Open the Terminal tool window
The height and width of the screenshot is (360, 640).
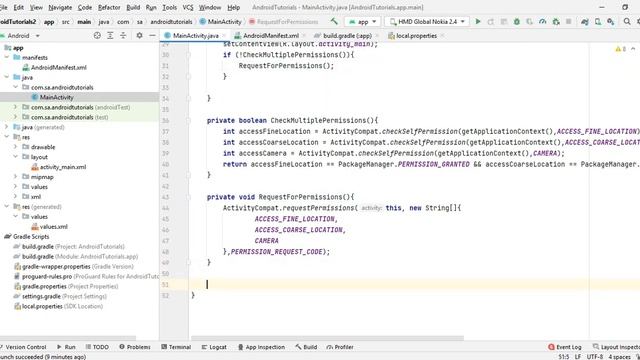(176, 347)
